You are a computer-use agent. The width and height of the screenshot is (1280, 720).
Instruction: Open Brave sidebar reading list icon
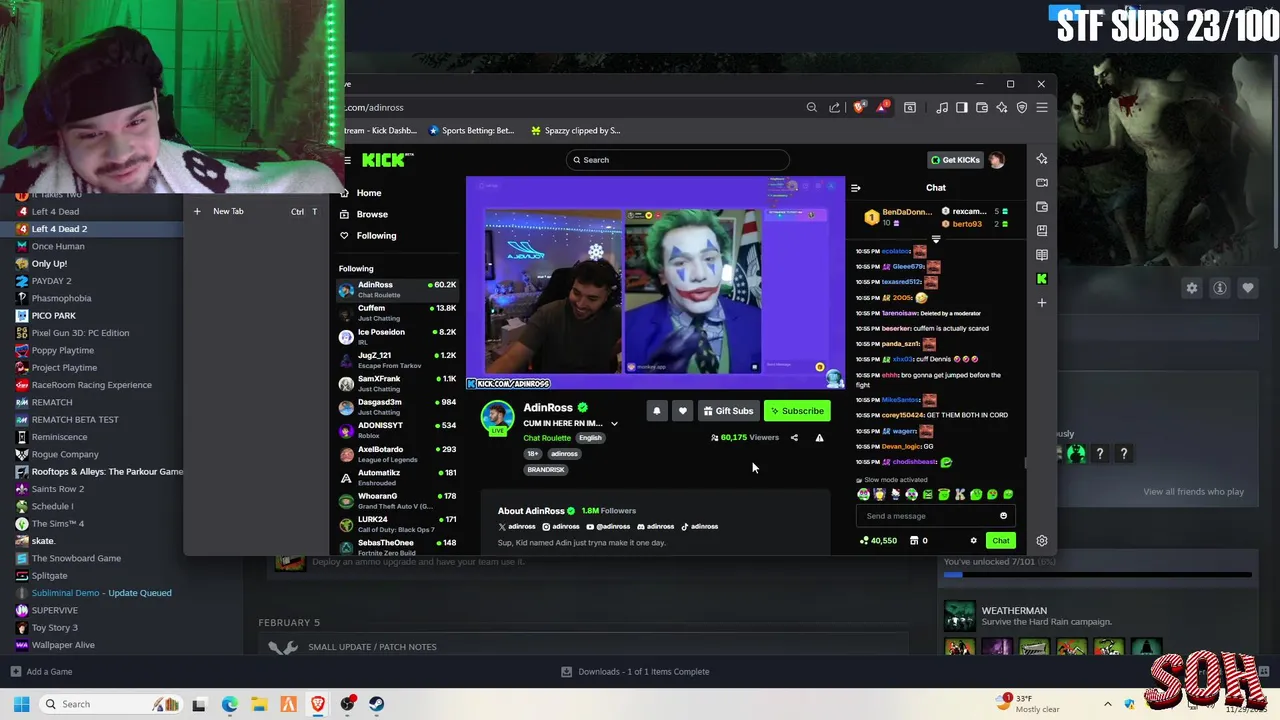1041,255
